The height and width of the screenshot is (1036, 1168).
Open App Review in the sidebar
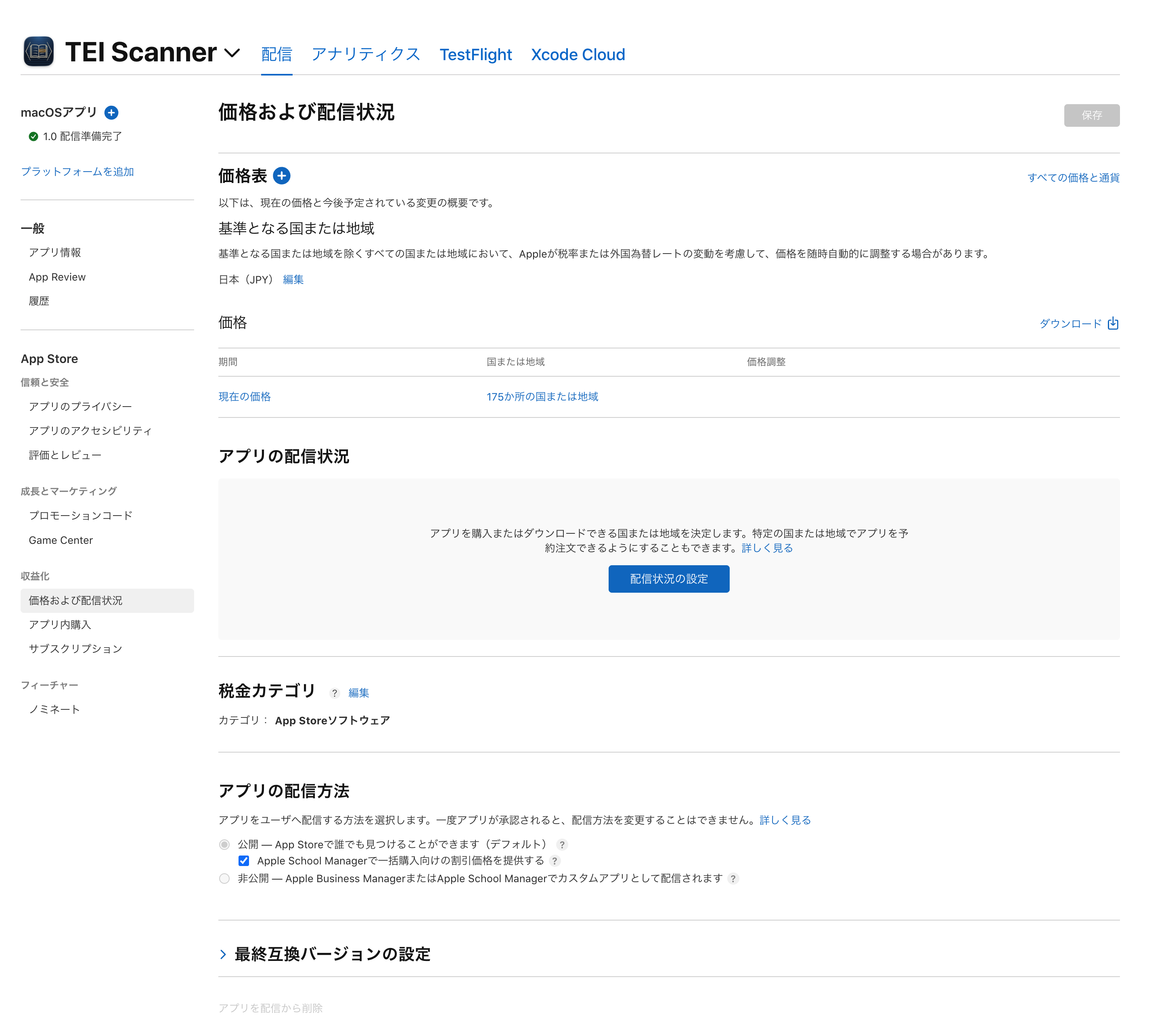pos(57,277)
